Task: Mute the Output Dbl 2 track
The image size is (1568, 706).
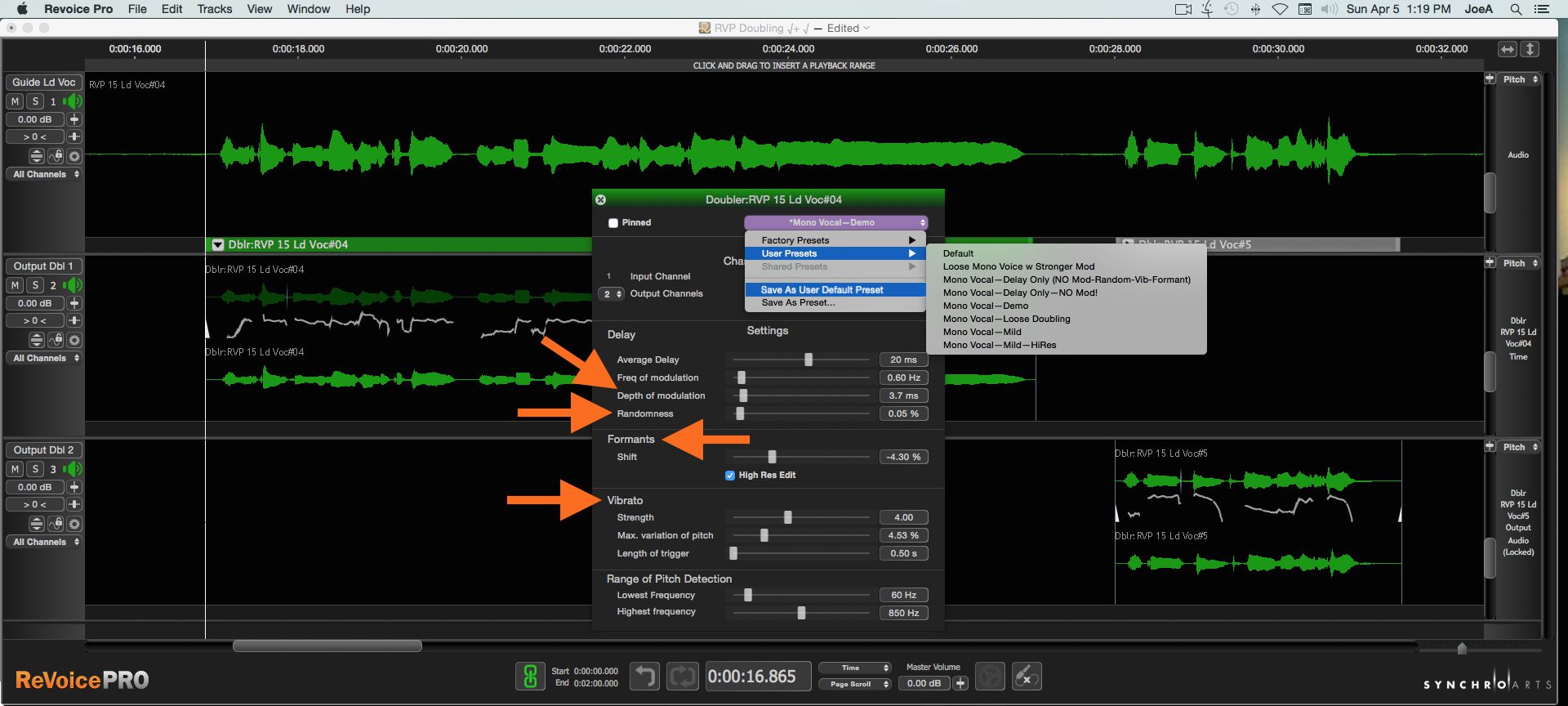Action: 15,469
